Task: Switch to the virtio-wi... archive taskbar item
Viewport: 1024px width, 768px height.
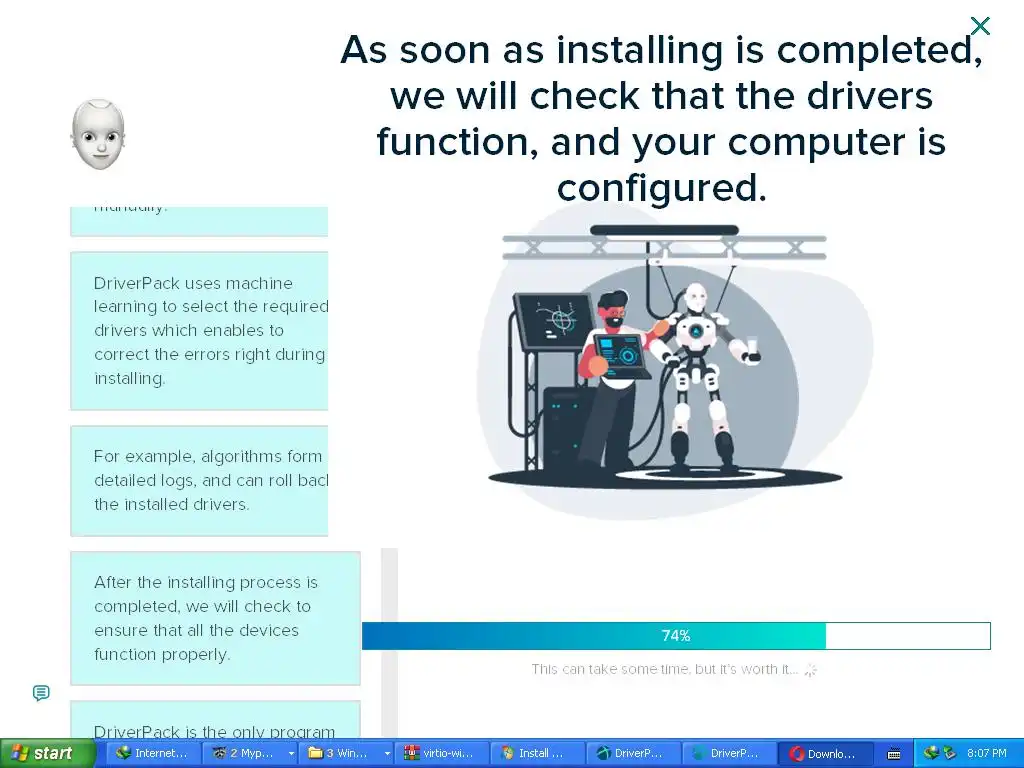Action: [440, 754]
